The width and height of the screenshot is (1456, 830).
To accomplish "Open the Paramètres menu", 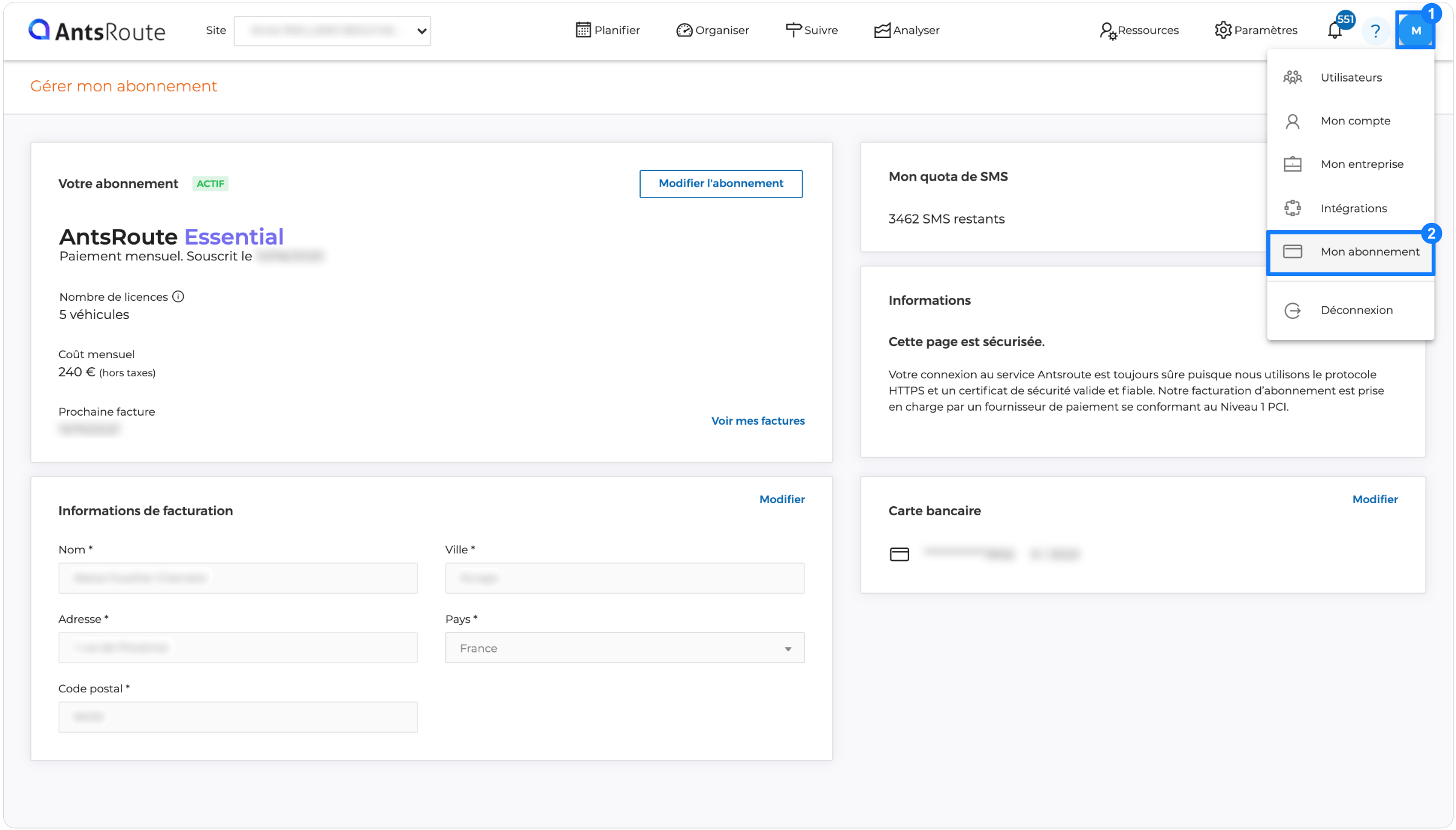I will click(1256, 30).
